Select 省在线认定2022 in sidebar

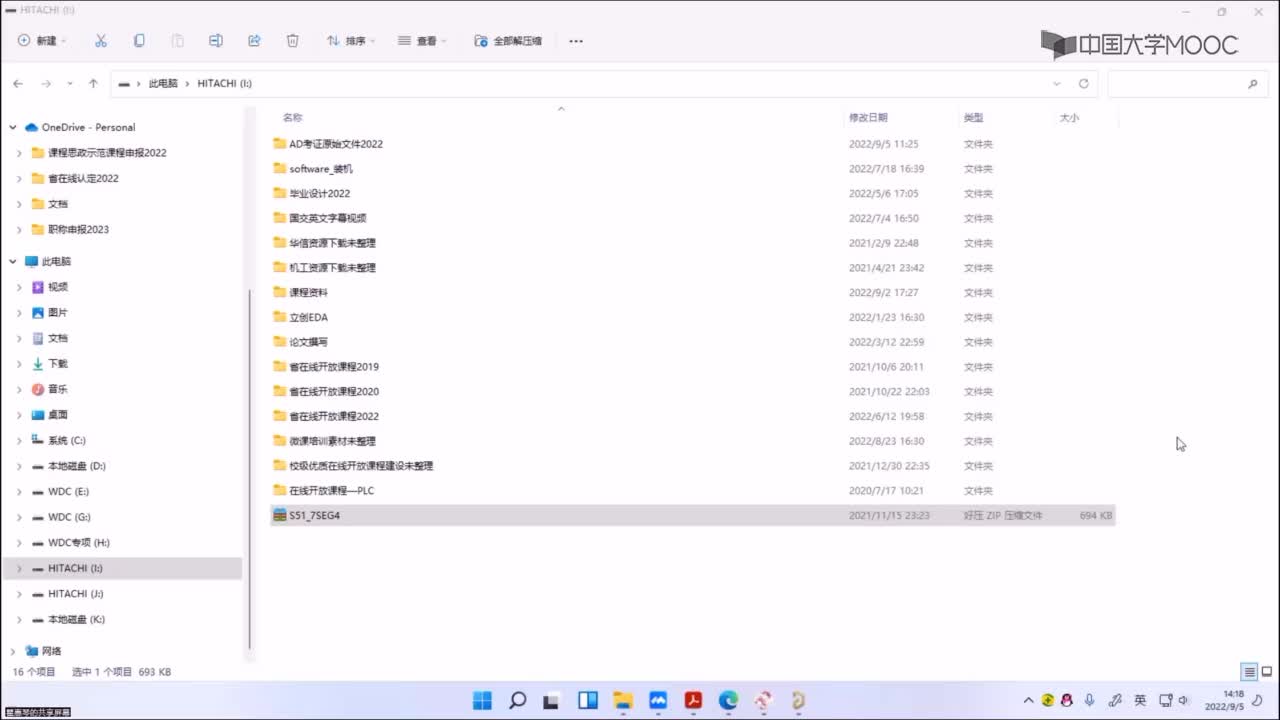coord(83,178)
